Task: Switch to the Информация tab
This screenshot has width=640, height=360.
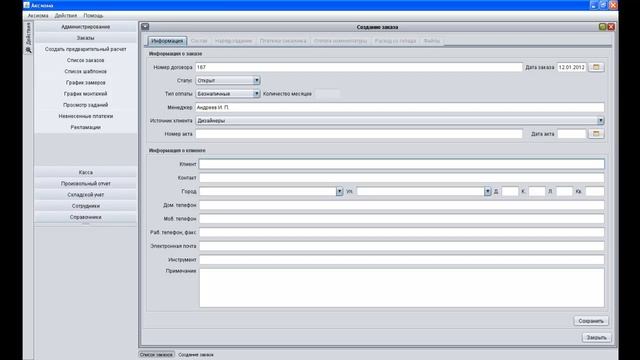Action: (167, 41)
